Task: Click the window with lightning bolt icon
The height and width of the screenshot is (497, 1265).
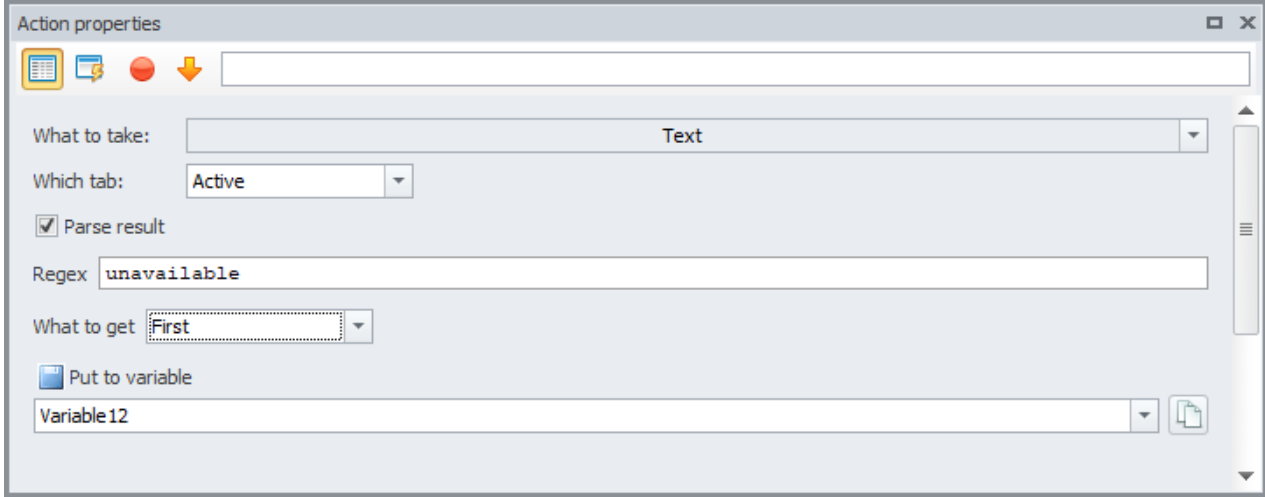Action: pyautogui.click(x=91, y=69)
